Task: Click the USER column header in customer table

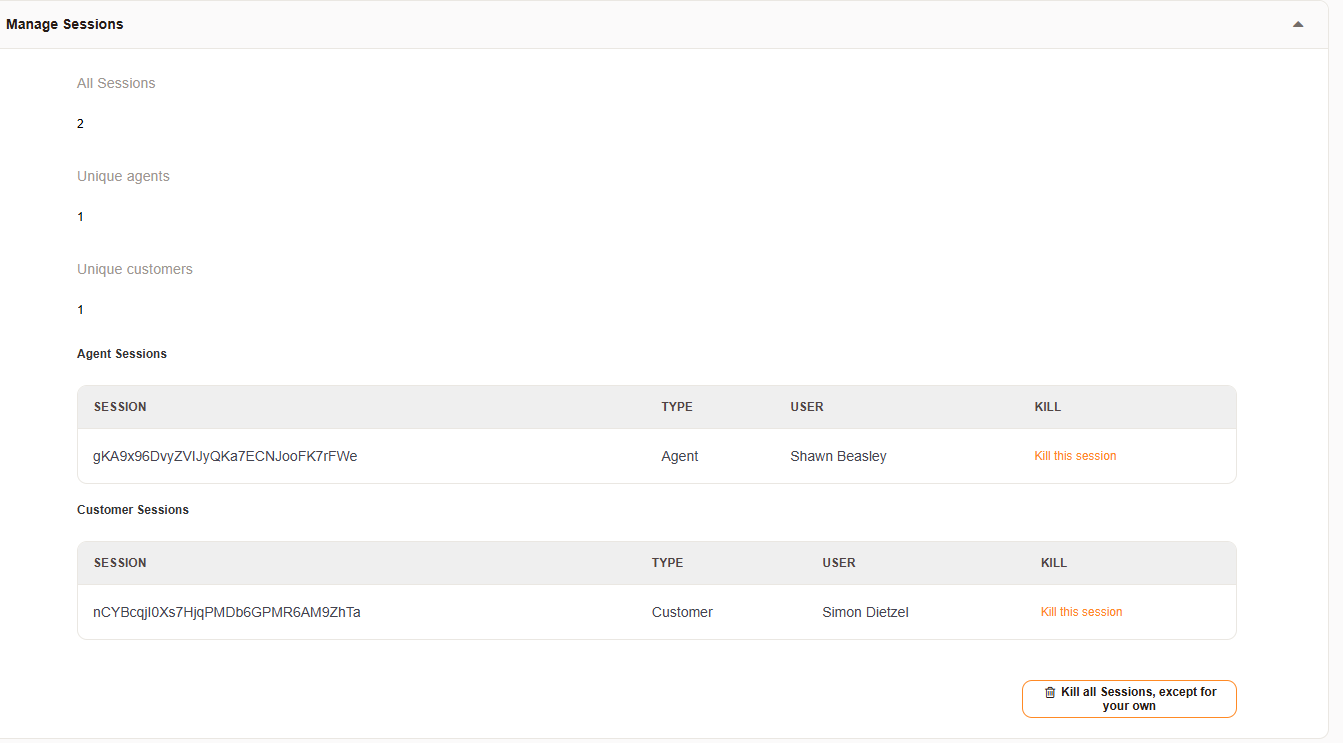Action: pyautogui.click(x=839, y=562)
